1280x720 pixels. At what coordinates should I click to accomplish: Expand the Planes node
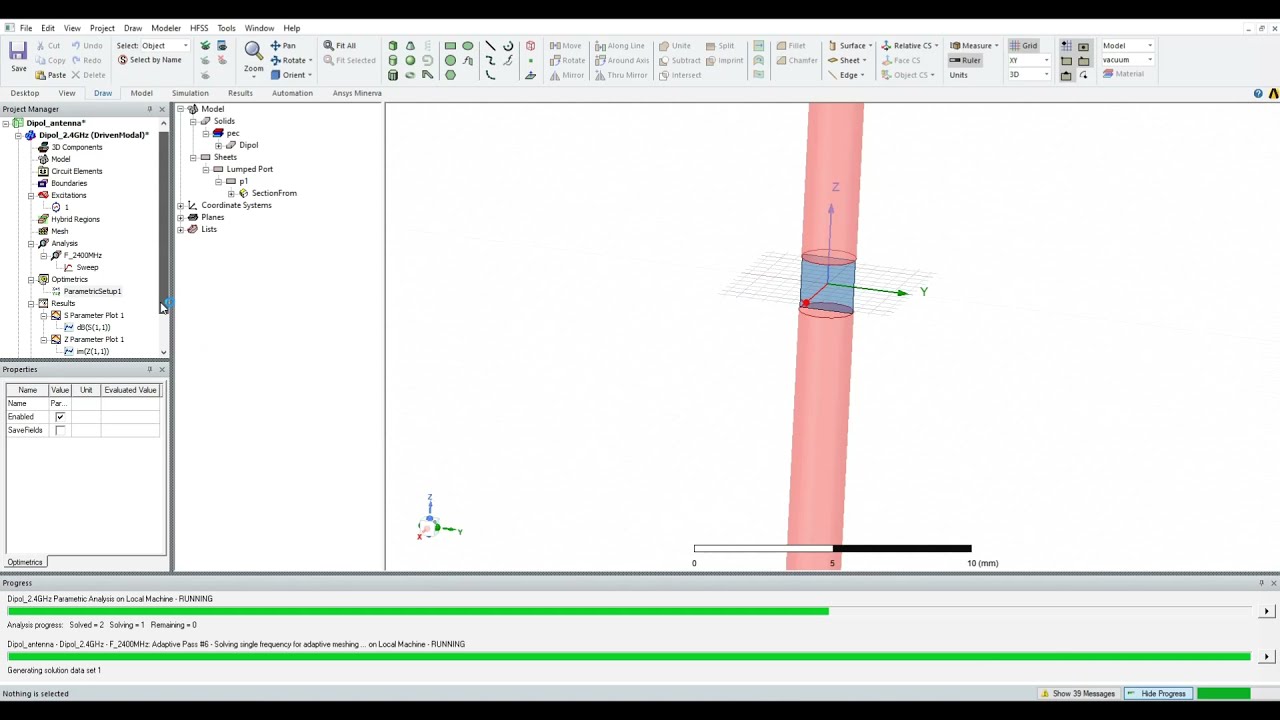tap(181, 217)
